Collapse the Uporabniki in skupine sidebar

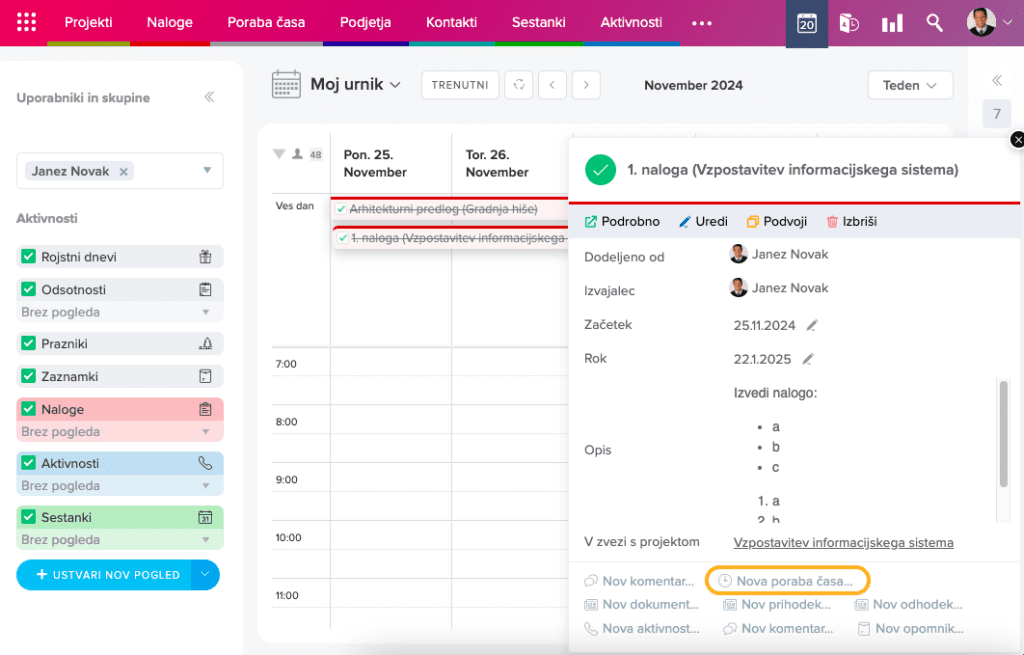[x=209, y=97]
